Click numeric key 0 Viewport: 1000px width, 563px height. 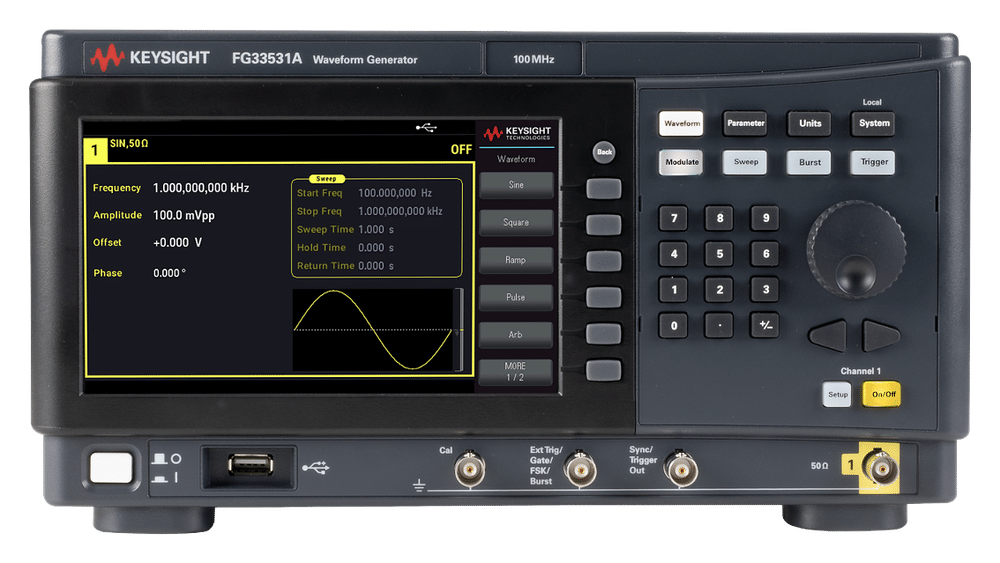(673, 326)
